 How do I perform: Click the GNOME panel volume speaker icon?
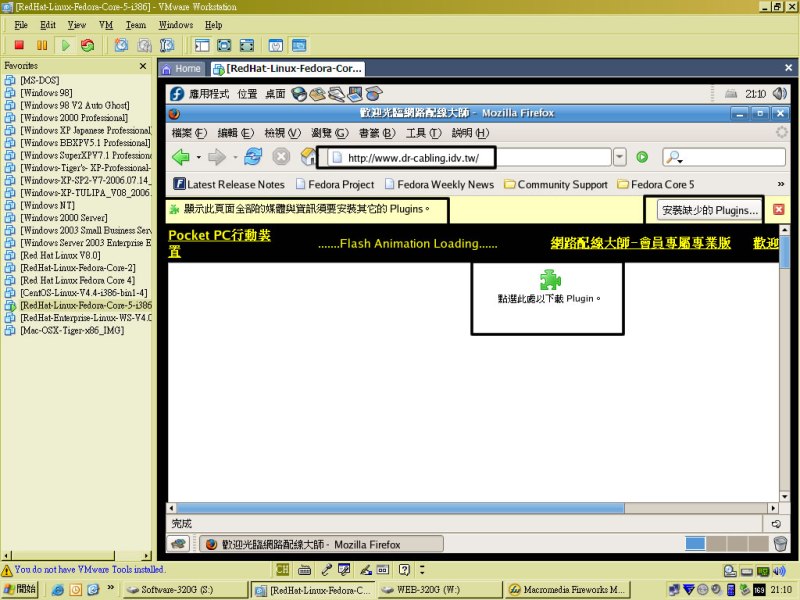pos(779,93)
